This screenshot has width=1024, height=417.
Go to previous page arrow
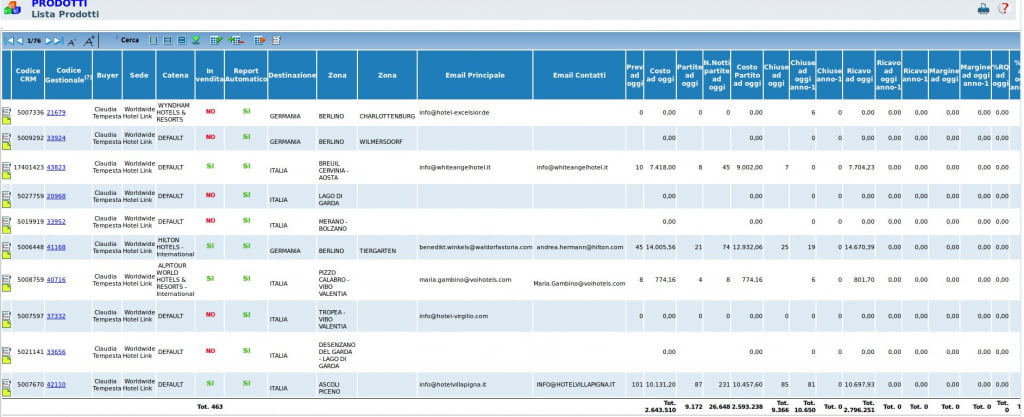coord(20,40)
